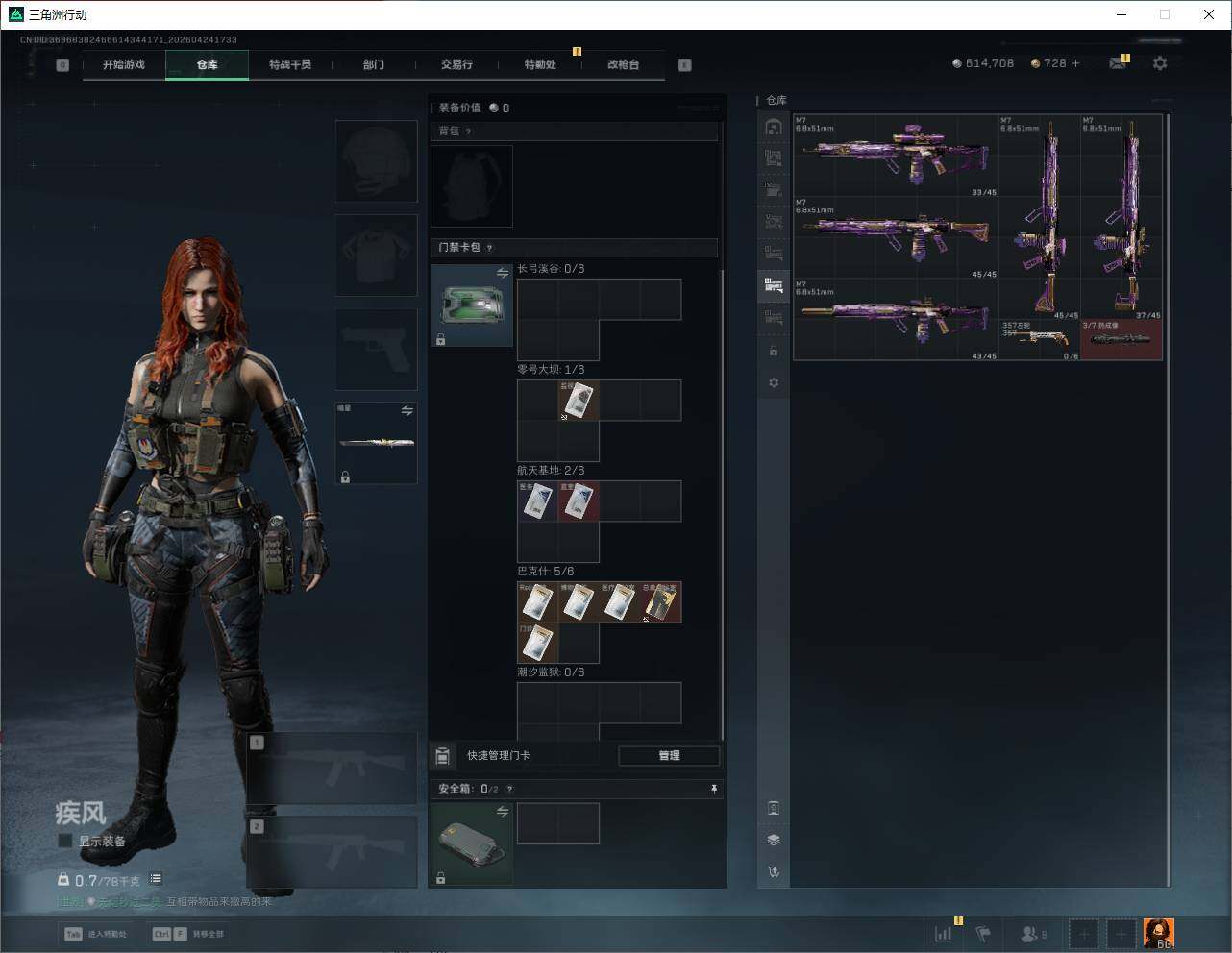Viewport: 1232px width, 953px height.
Task: Click primary weapon slot 1
Action: point(332,769)
